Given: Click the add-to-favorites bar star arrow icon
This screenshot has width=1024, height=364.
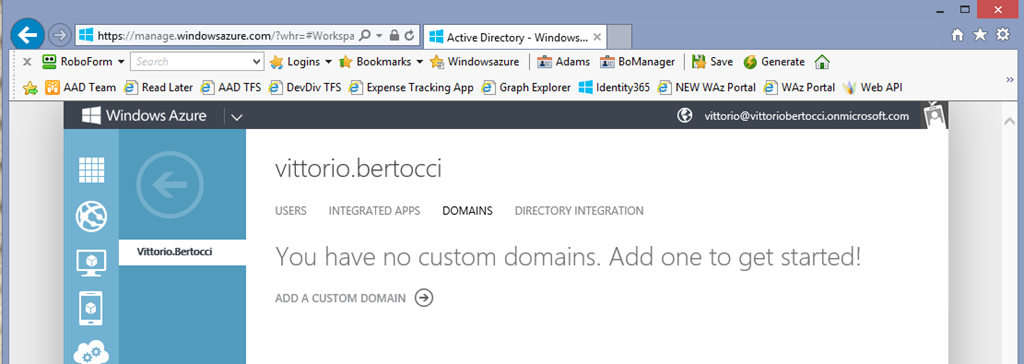Looking at the screenshot, I should 31,88.
